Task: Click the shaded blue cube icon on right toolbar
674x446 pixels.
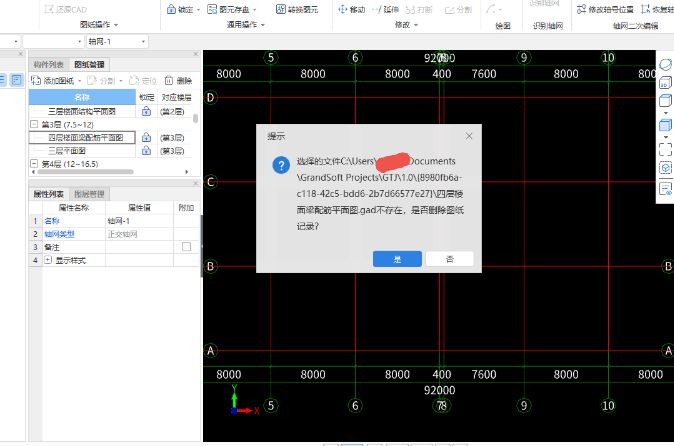Action: click(x=665, y=125)
